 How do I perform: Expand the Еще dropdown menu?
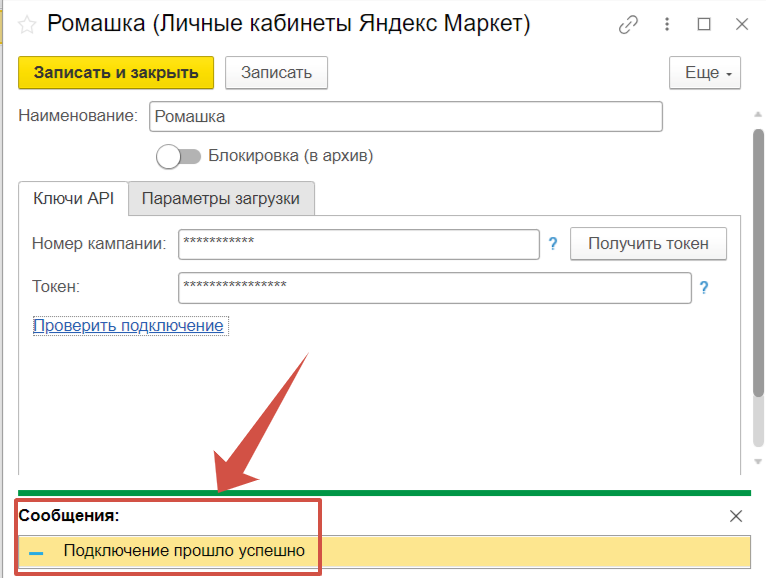click(704, 73)
